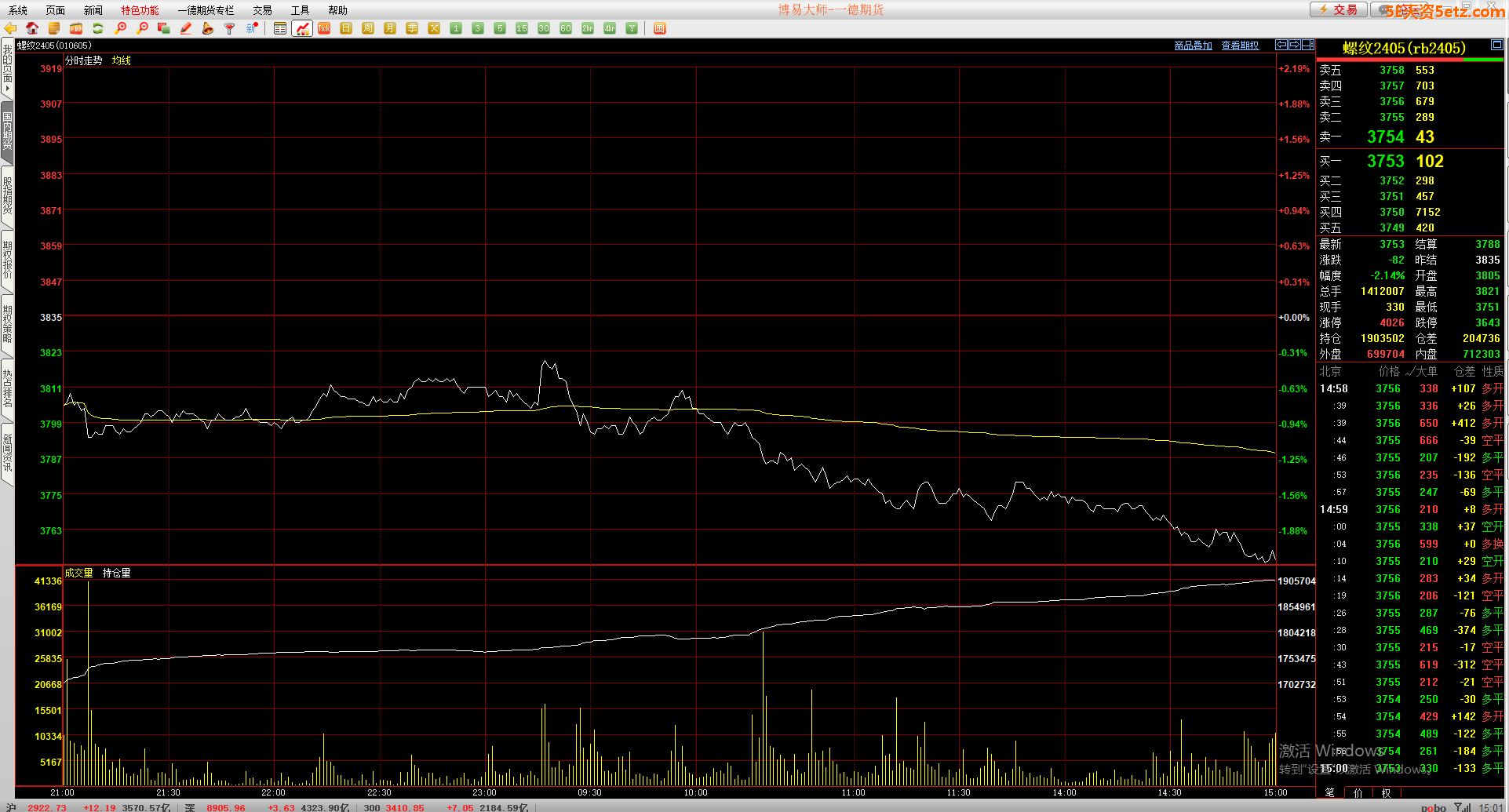Click the Home icon in the toolbar
This screenshot has width=1509, height=812.
coord(32,28)
